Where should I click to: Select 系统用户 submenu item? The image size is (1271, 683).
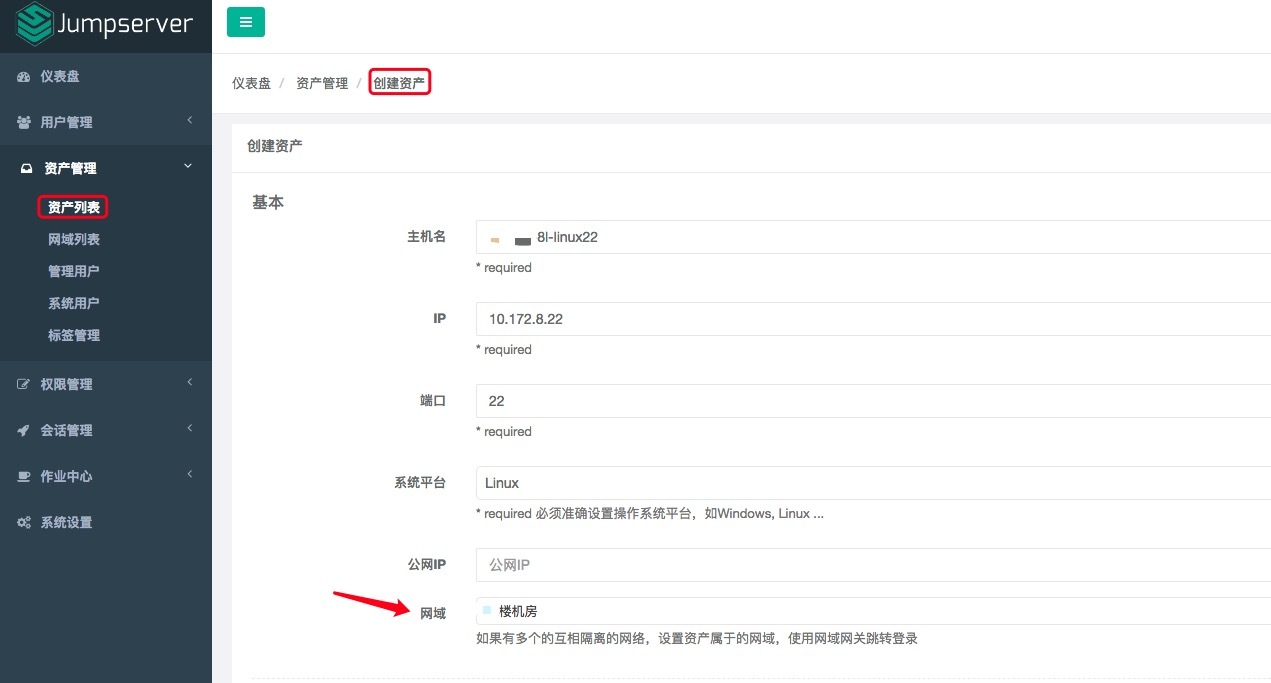click(74, 304)
